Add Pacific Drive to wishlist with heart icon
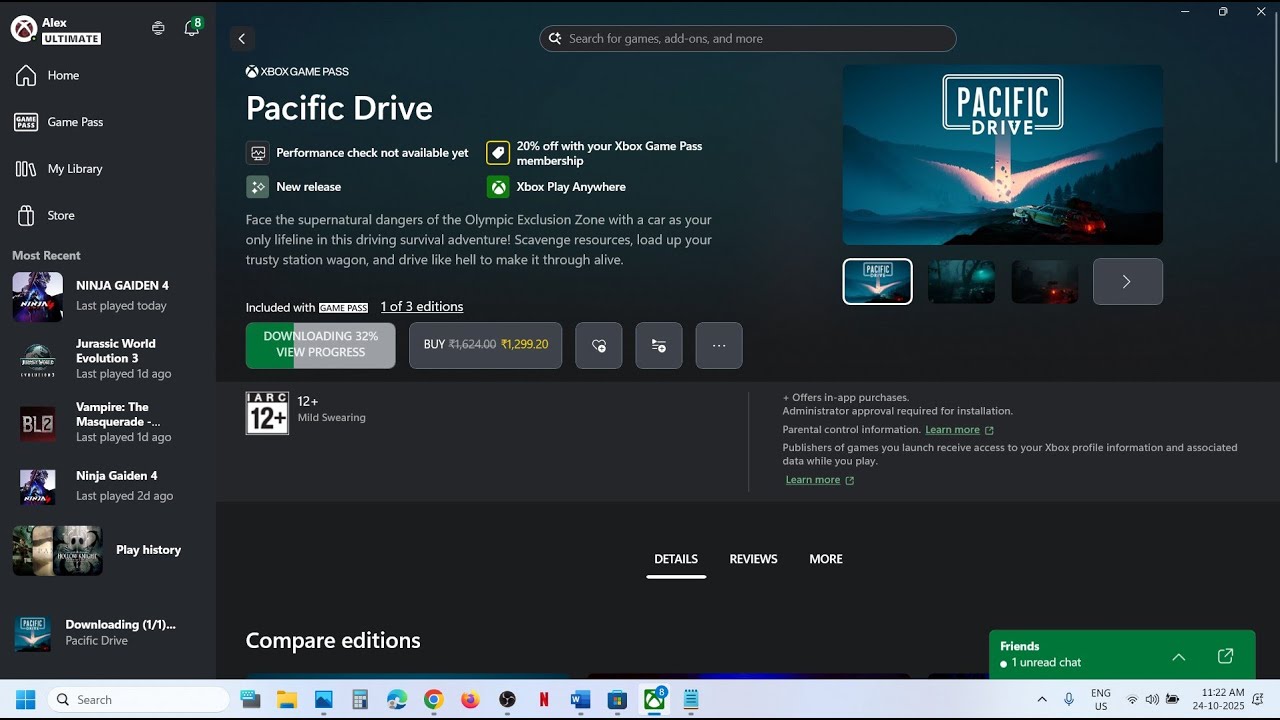Screen dimensions: 1280x720 point(599,345)
